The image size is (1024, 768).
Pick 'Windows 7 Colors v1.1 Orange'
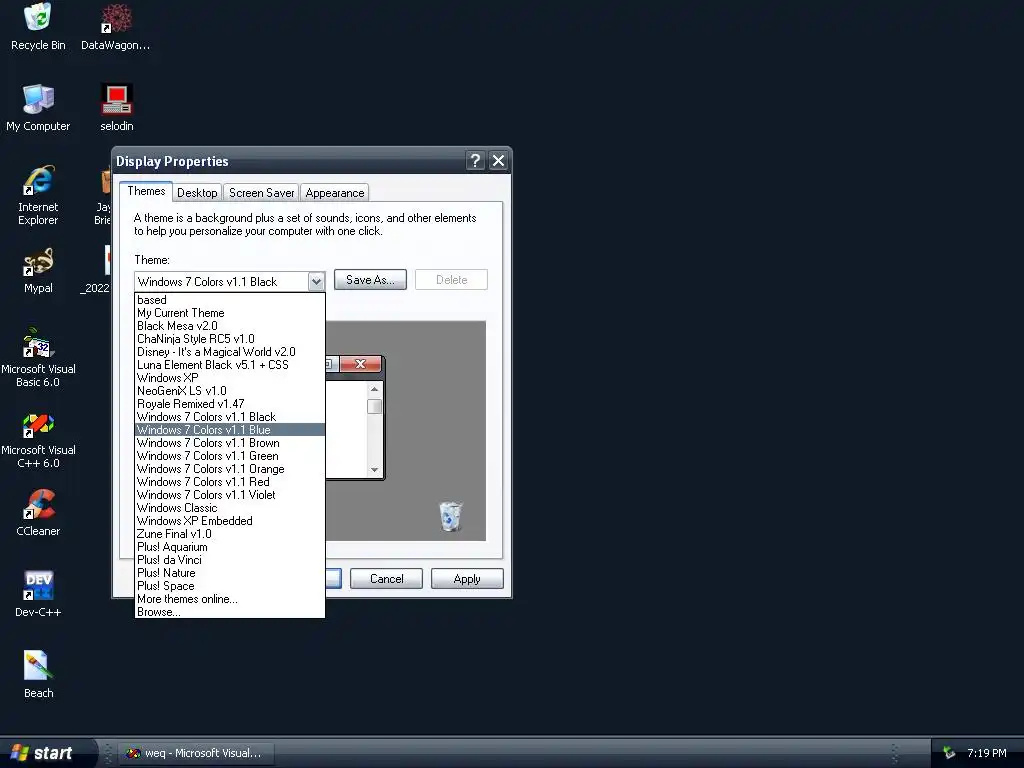coord(230,469)
